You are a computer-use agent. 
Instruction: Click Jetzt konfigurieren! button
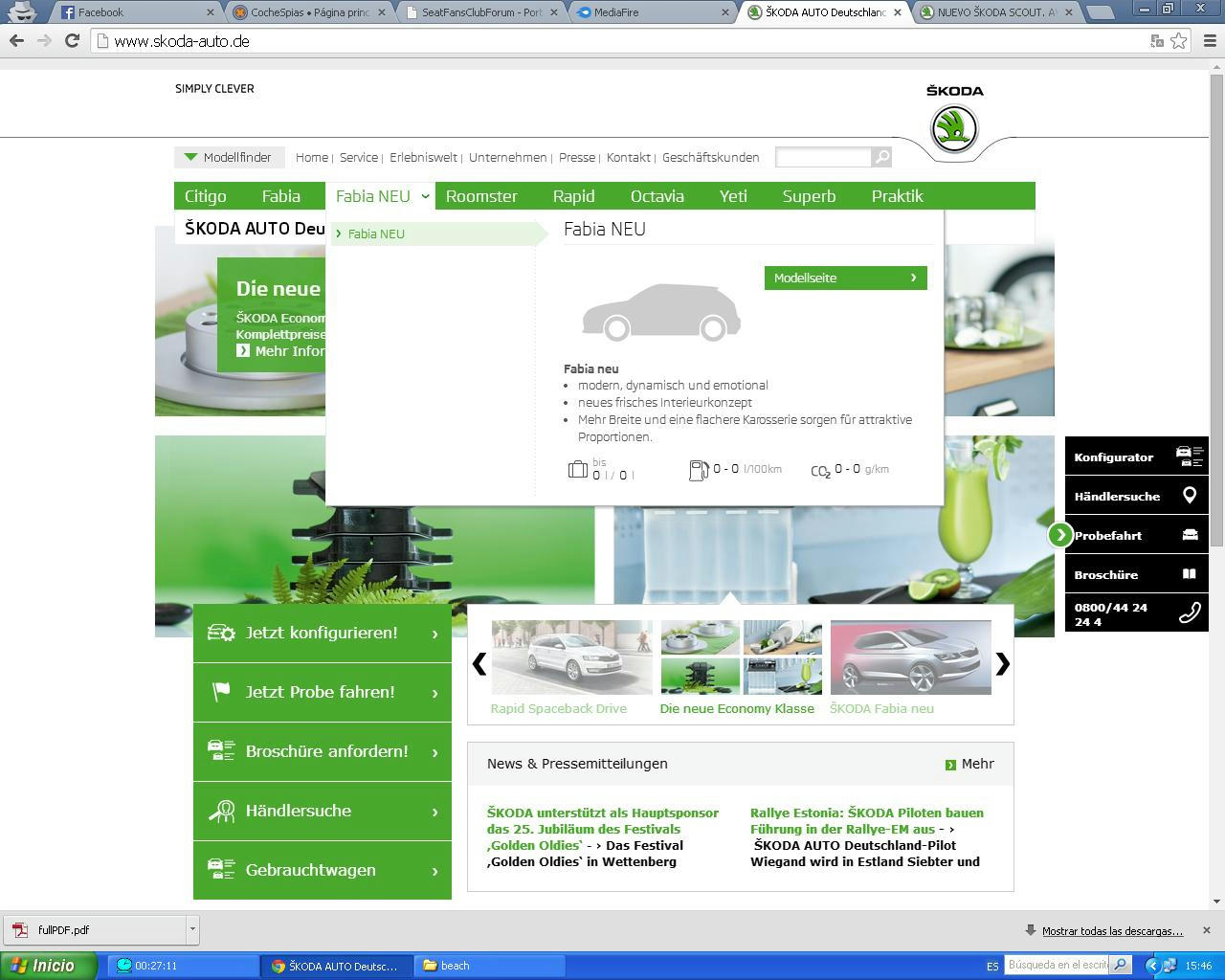point(323,633)
